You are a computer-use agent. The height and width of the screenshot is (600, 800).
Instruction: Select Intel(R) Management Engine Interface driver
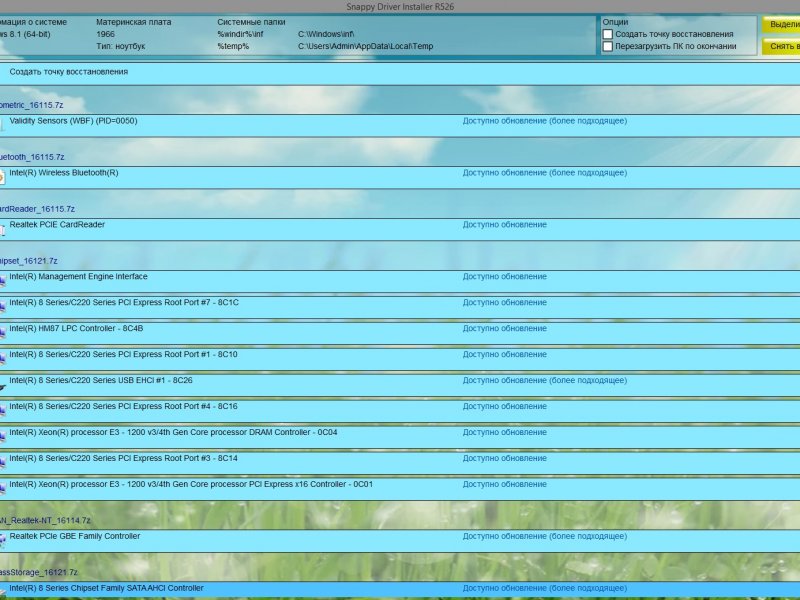coord(400,282)
